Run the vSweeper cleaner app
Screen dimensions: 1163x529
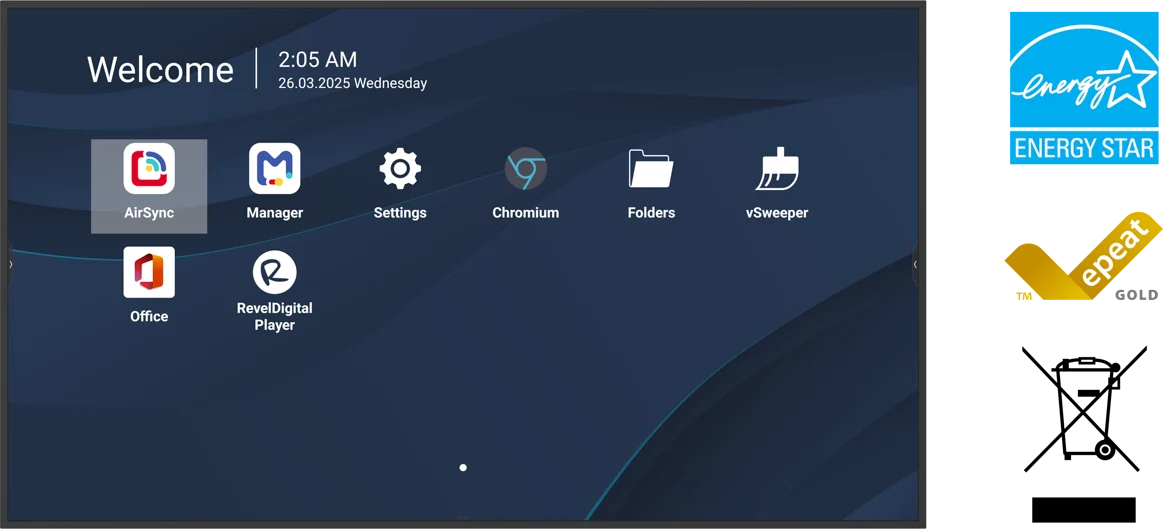(x=777, y=168)
